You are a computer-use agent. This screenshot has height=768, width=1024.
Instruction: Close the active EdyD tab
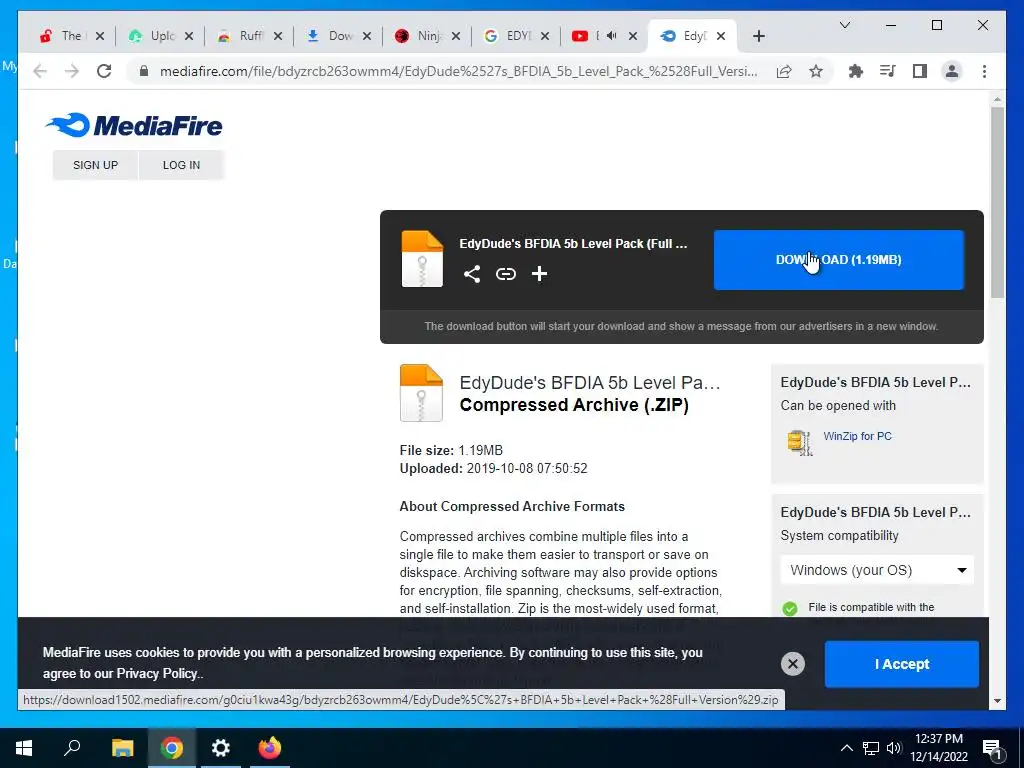720,36
